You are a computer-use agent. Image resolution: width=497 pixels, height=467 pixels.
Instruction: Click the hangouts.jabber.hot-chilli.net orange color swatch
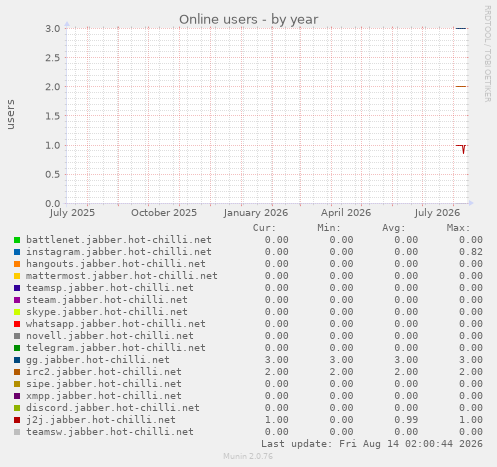[x=17, y=264]
